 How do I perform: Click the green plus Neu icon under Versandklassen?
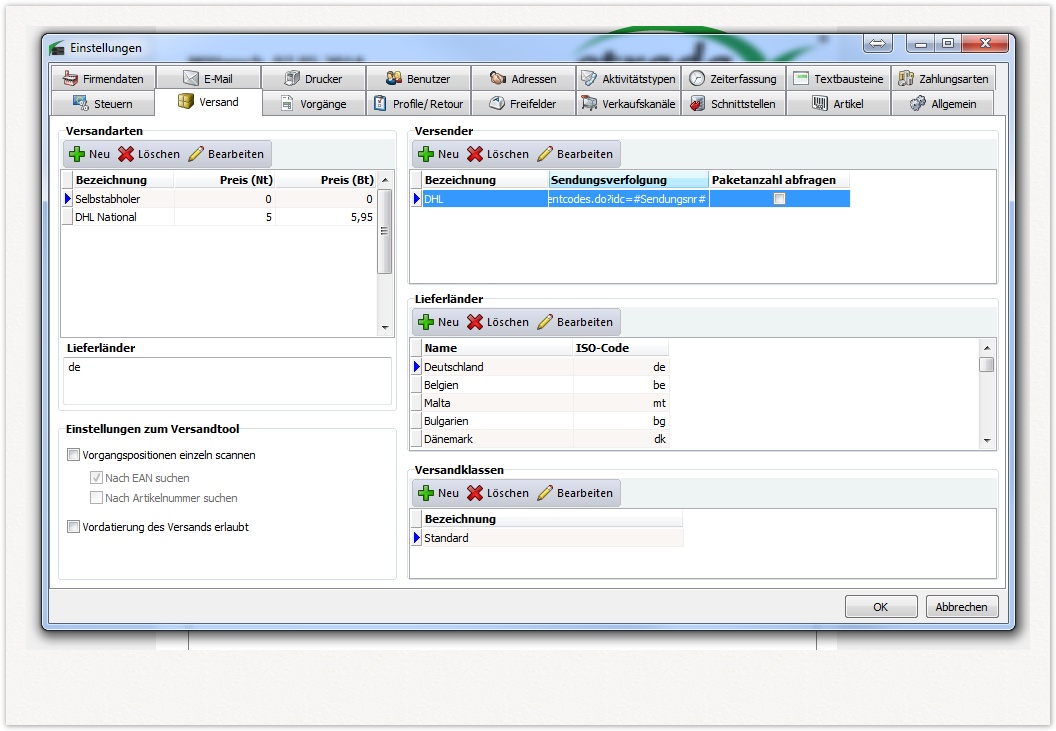(x=426, y=493)
